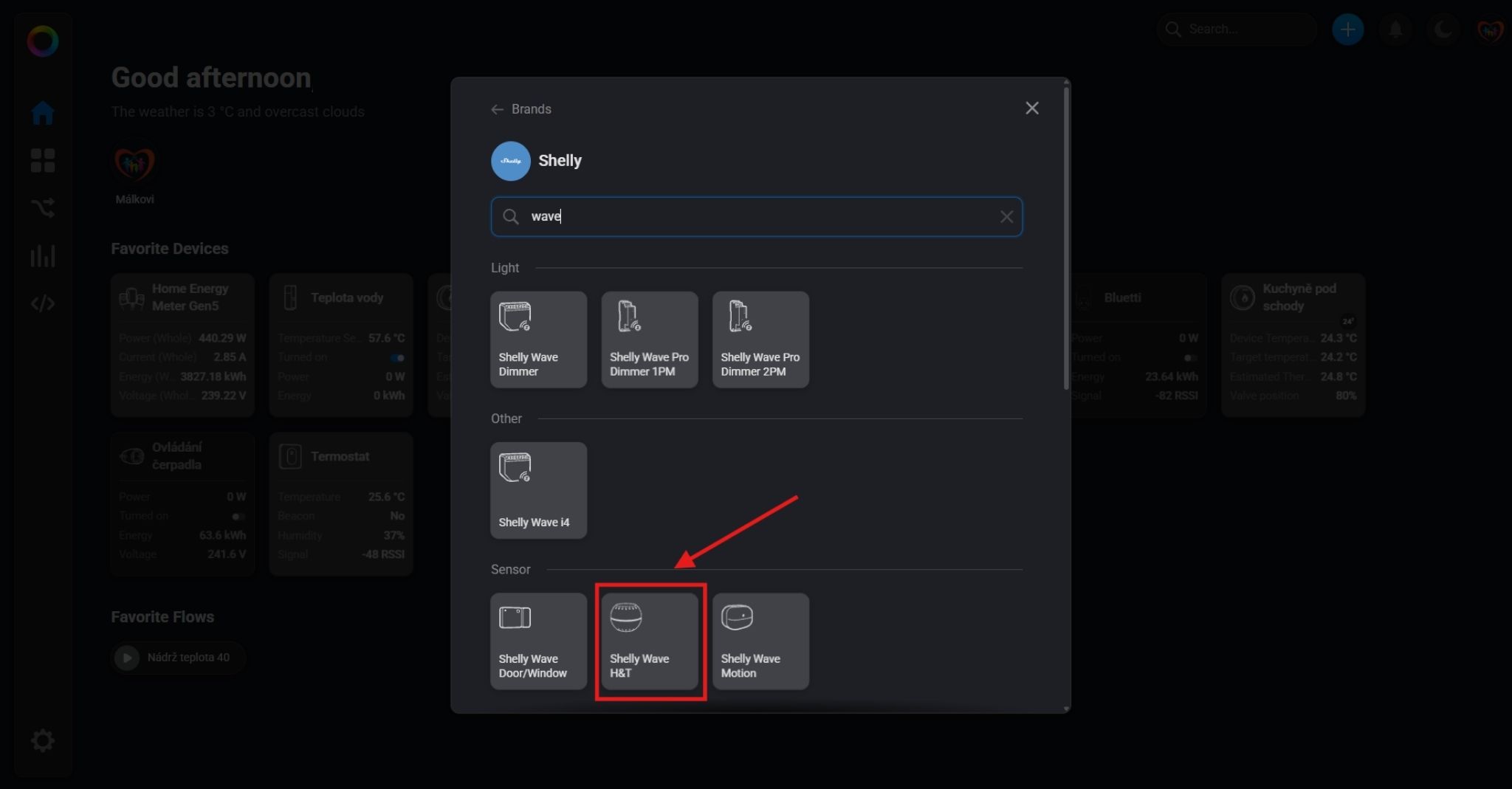
Task: Pick the Shelly Wave Pro Dimmer 1PM
Action: point(649,340)
